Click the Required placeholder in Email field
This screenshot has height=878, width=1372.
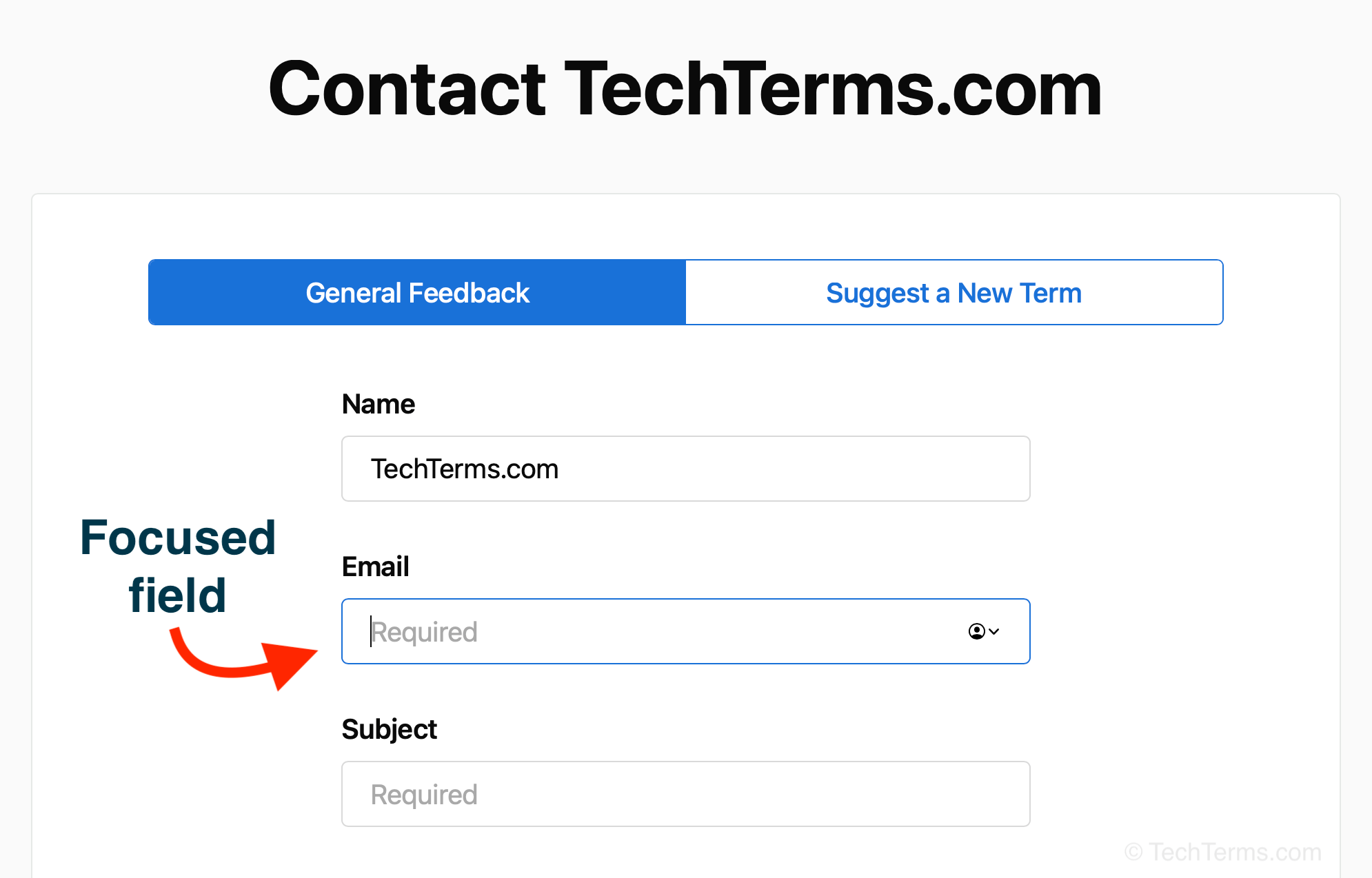click(x=424, y=633)
